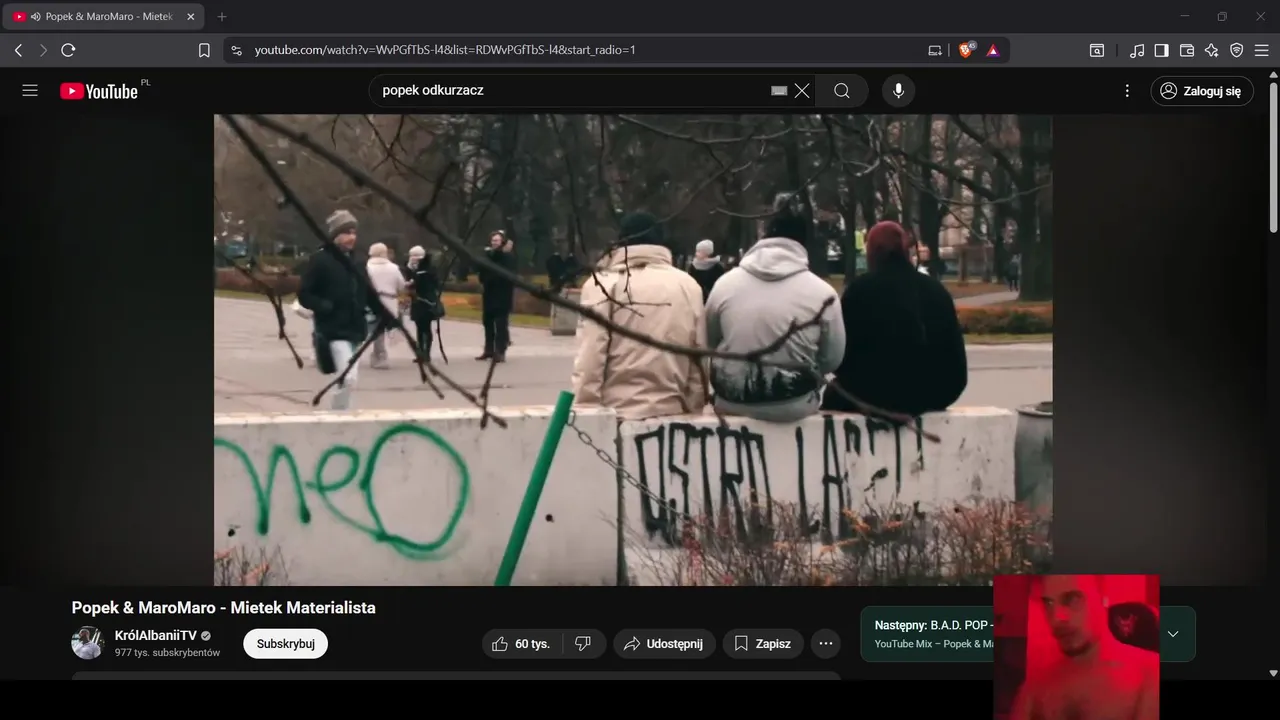View site information in address bar
The image size is (1280, 720).
click(x=236, y=50)
